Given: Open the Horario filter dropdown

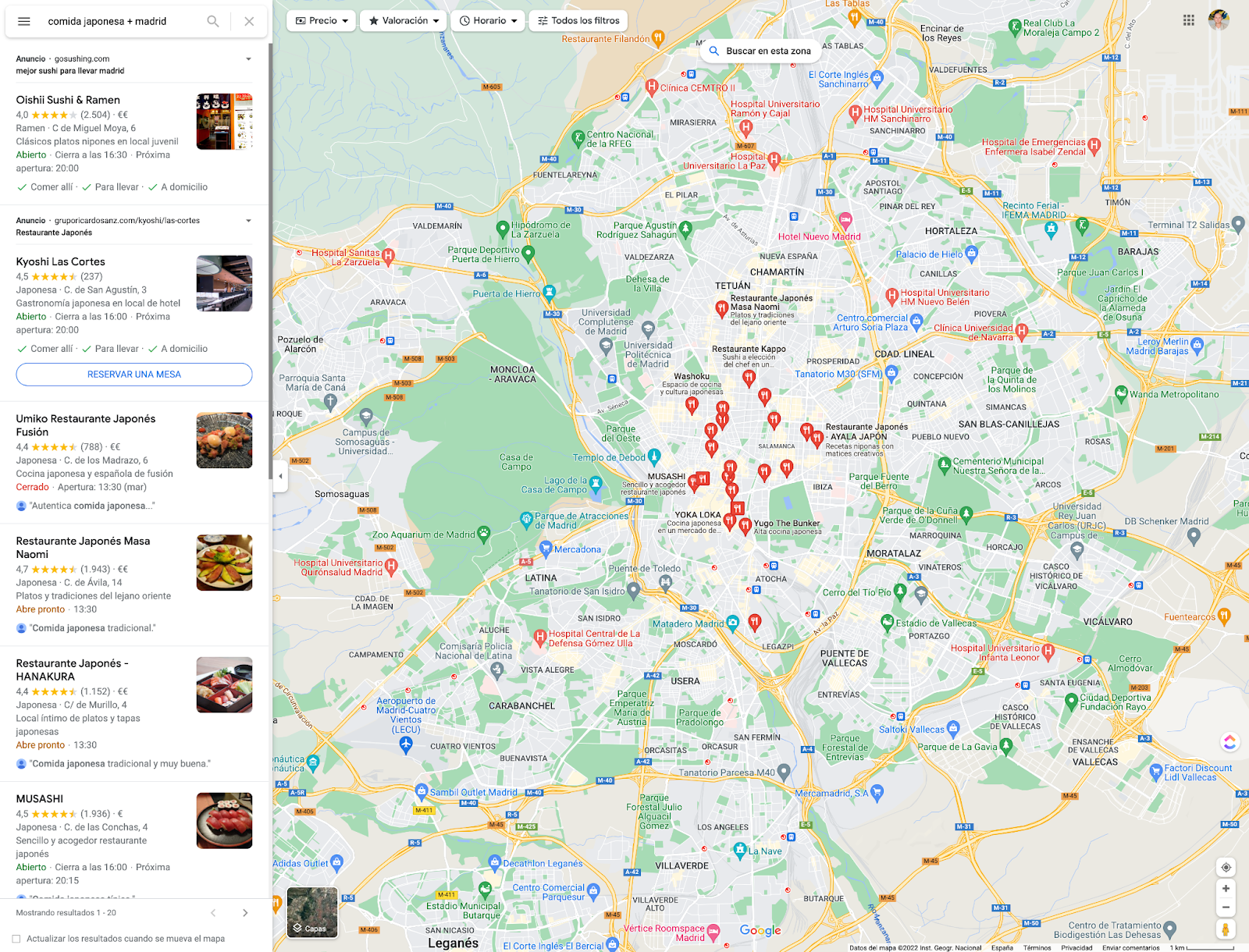Looking at the screenshot, I should click(x=488, y=21).
